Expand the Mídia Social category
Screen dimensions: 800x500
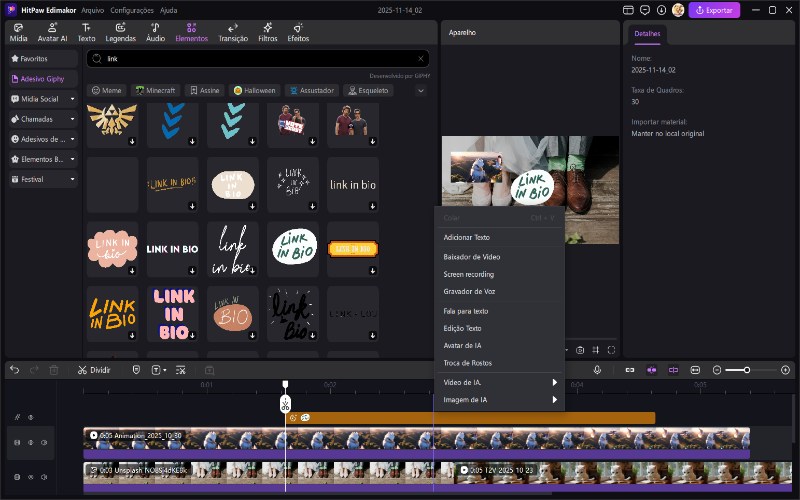pos(73,99)
